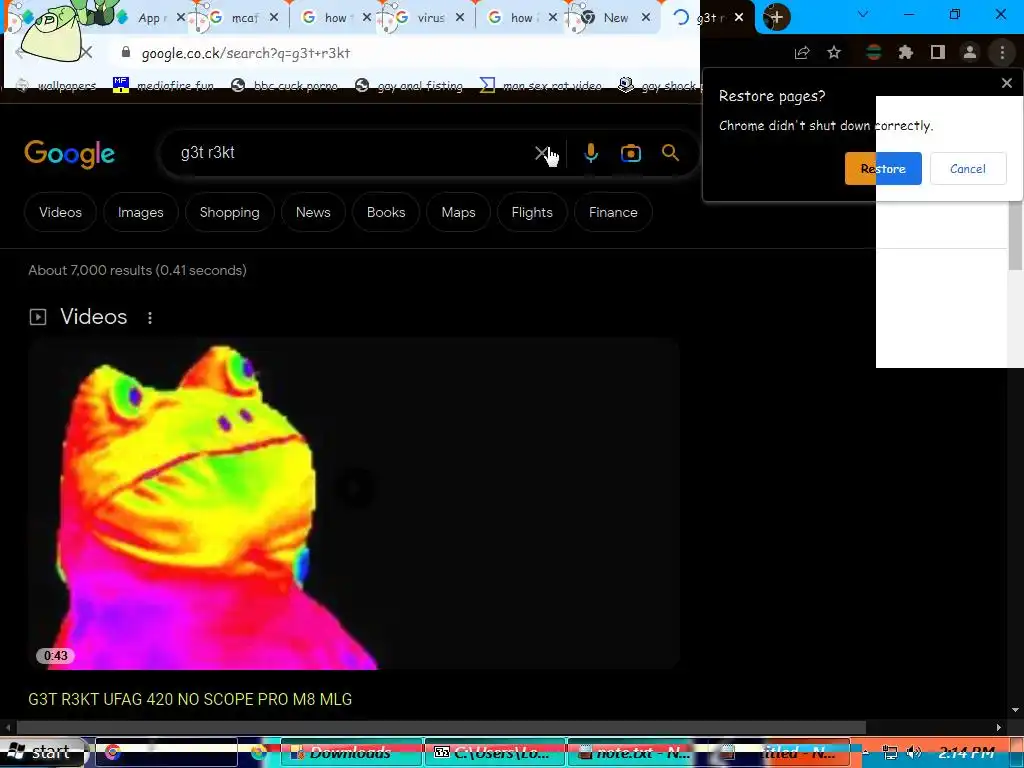Click the microphone voice search icon
1024x768 pixels.
coord(590,153)
